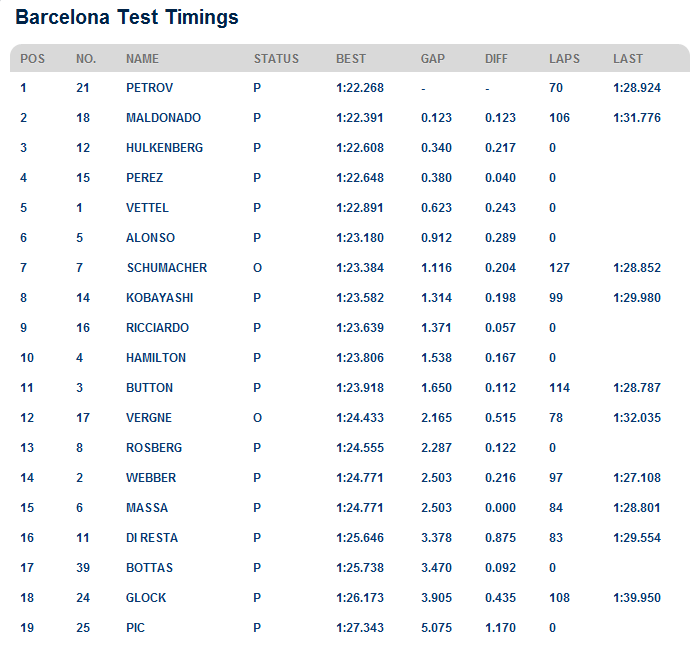Click the GAP column header
The width and height of the screenshot is (697, 665).
433,59
